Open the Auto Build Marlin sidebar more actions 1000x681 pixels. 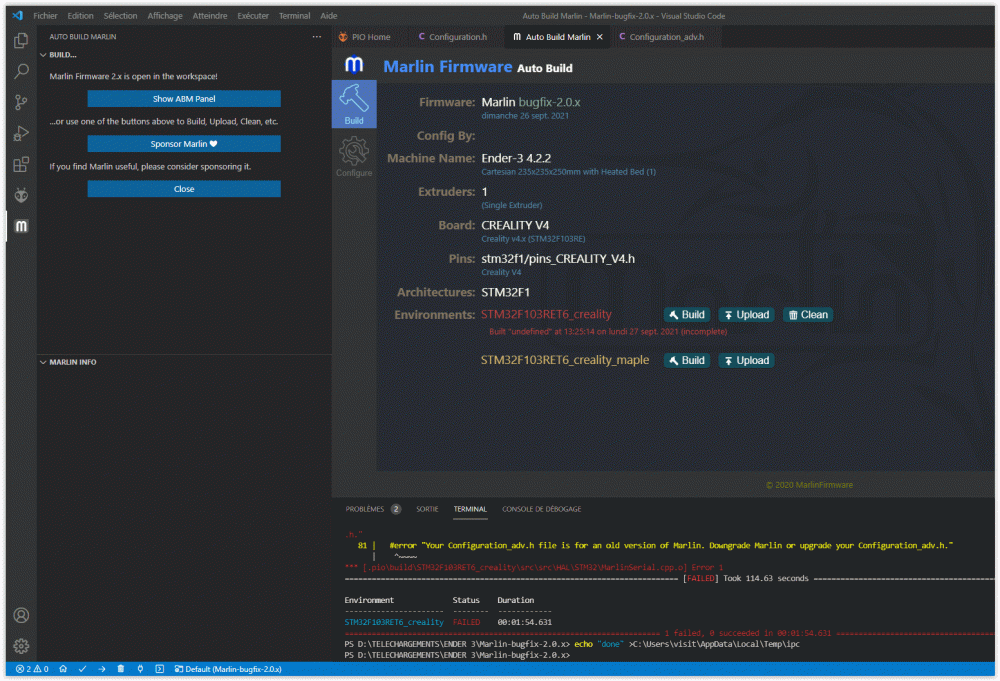tap(317, 37)
